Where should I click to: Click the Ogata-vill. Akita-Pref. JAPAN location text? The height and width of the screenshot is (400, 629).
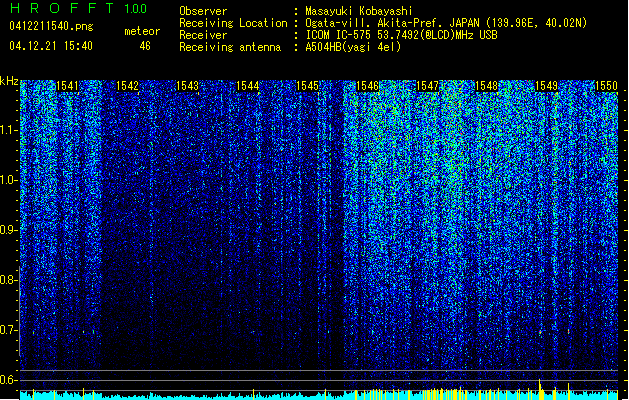tap(446, 23)
